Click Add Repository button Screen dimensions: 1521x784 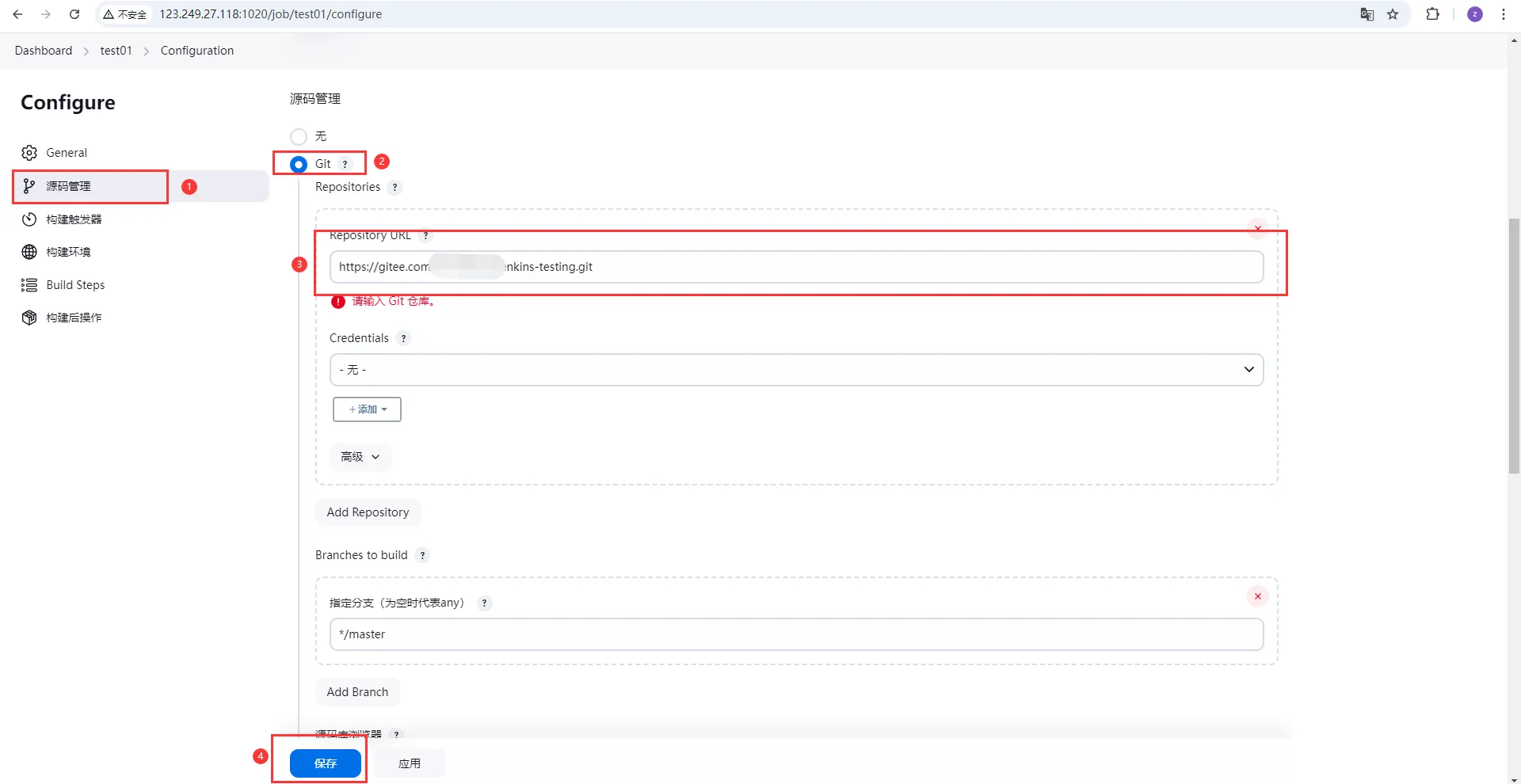coord(368,512)
